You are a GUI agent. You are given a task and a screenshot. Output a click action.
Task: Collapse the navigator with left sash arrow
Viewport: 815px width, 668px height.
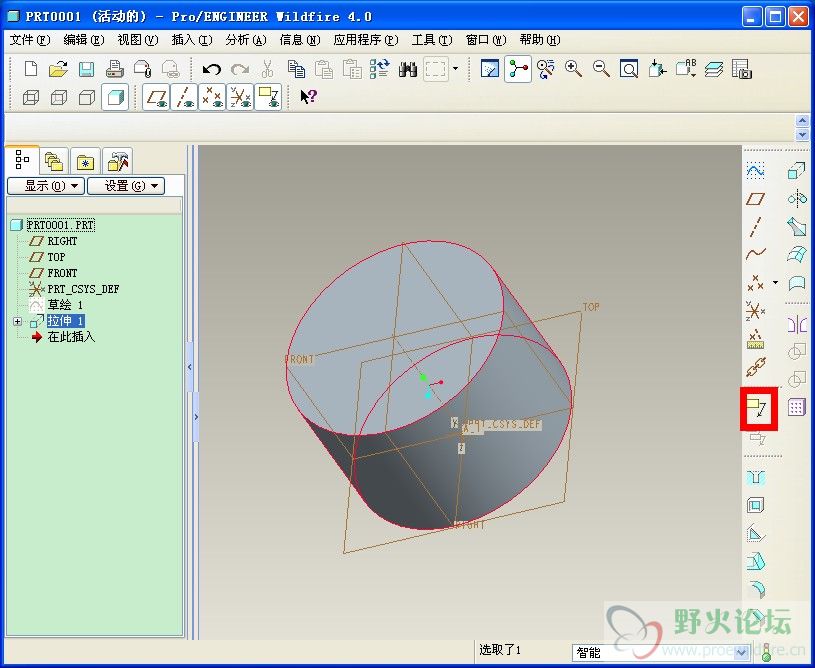coord(189,366)
